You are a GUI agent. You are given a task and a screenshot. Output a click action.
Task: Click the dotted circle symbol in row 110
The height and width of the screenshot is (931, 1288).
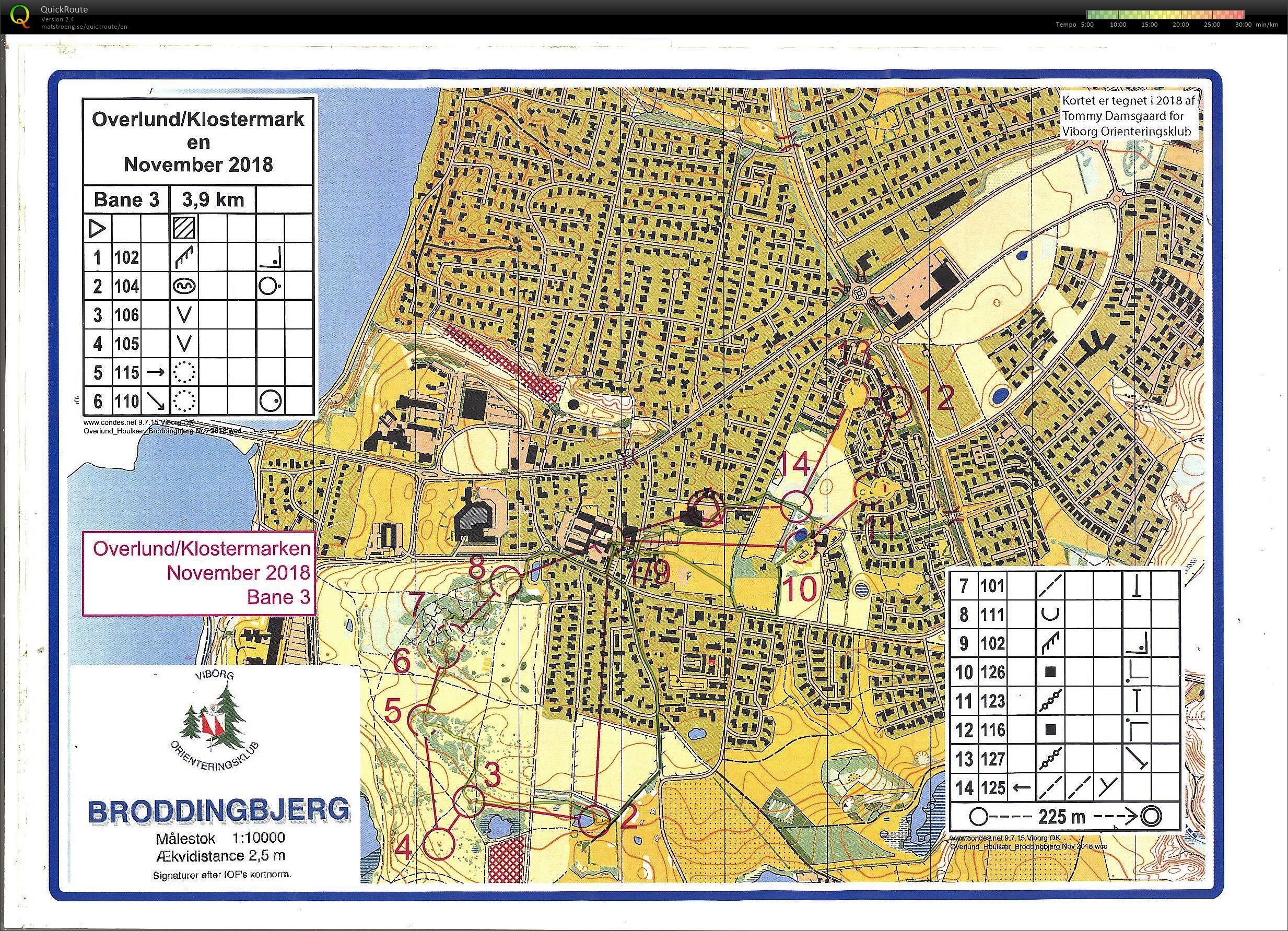click(184, 402)
